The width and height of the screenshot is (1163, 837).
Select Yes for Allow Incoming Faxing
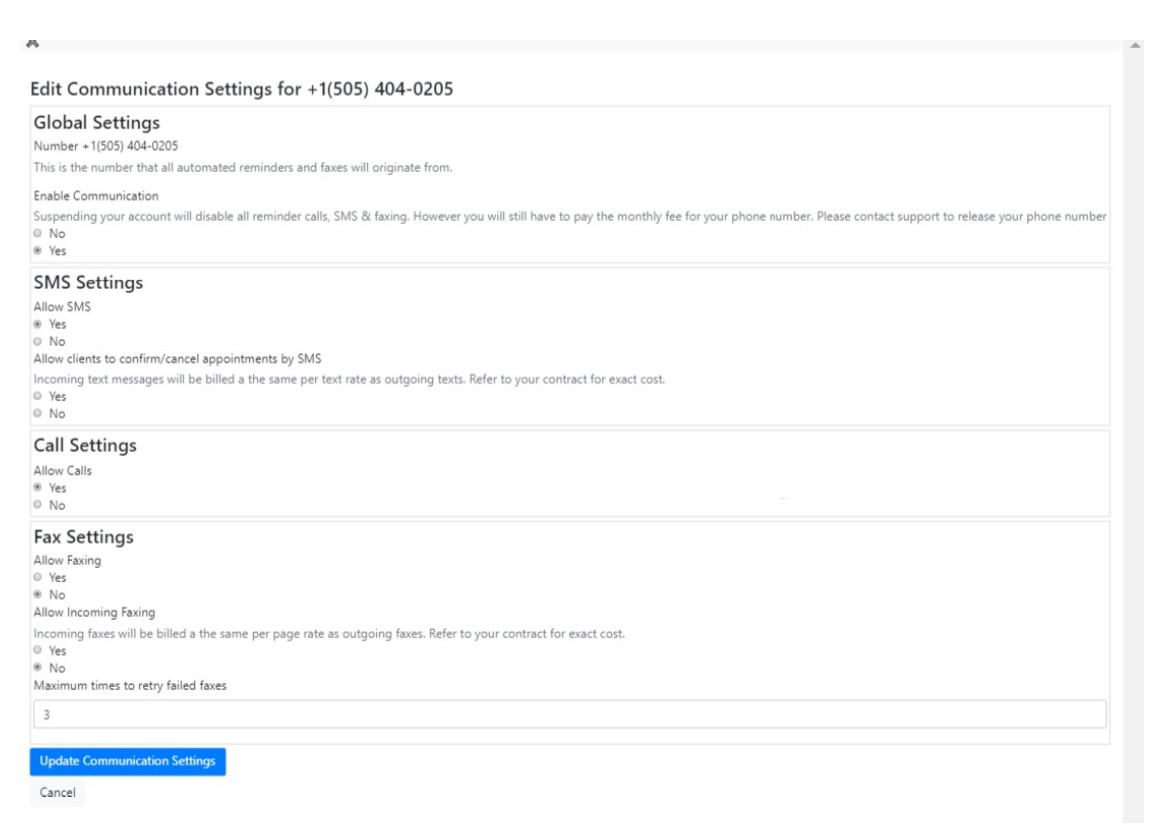tap(38, 650)
